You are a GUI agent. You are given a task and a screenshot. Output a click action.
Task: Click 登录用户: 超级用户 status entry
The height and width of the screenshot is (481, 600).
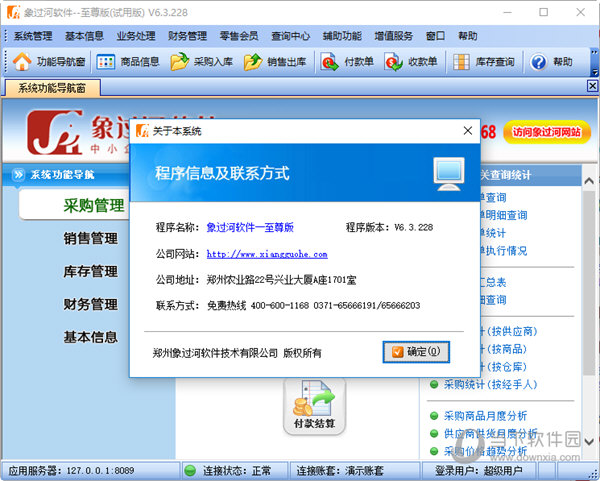click(479, 470)
